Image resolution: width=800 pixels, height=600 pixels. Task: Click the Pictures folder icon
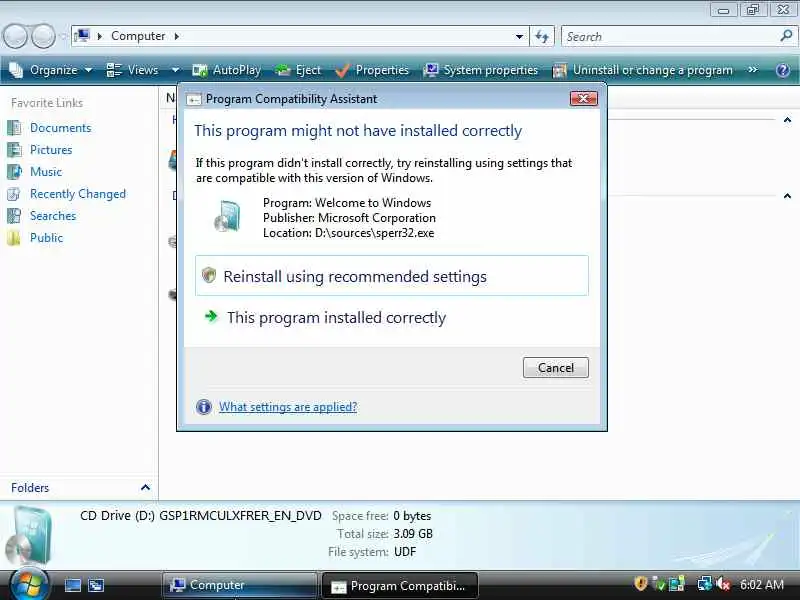click(14, 149)
